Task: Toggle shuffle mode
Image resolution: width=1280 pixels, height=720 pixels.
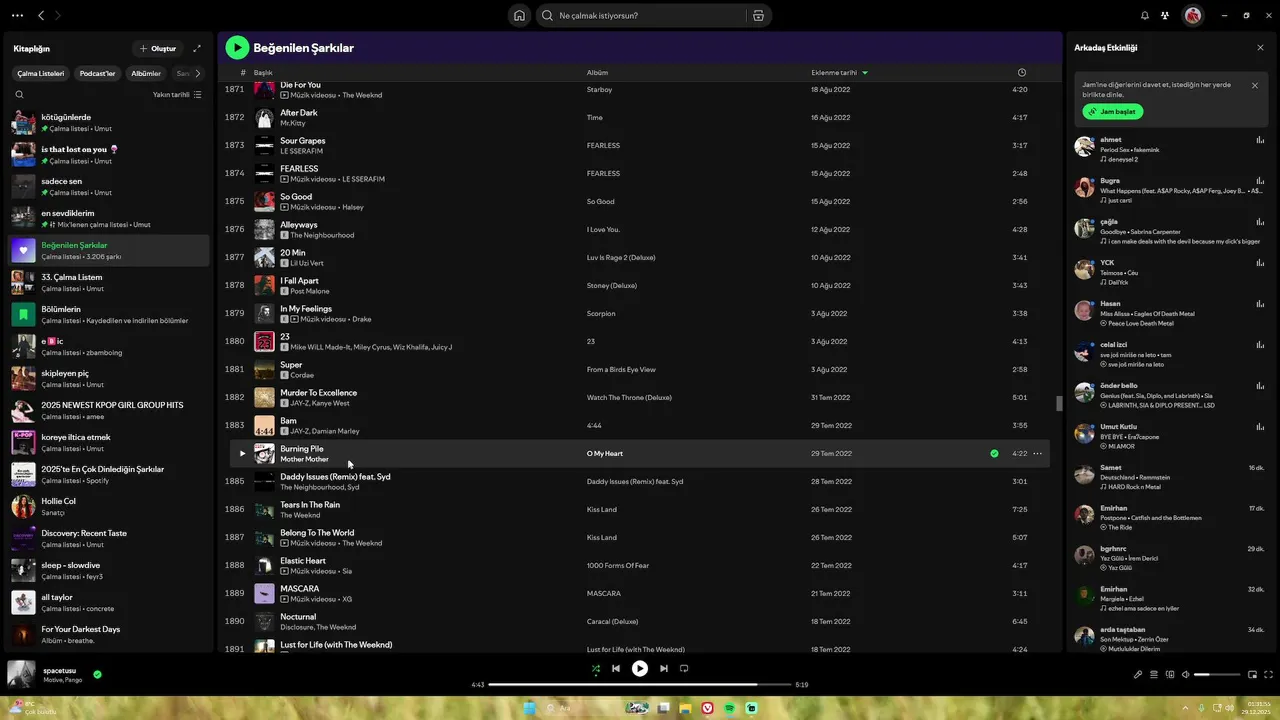Action: coord(595,668)
